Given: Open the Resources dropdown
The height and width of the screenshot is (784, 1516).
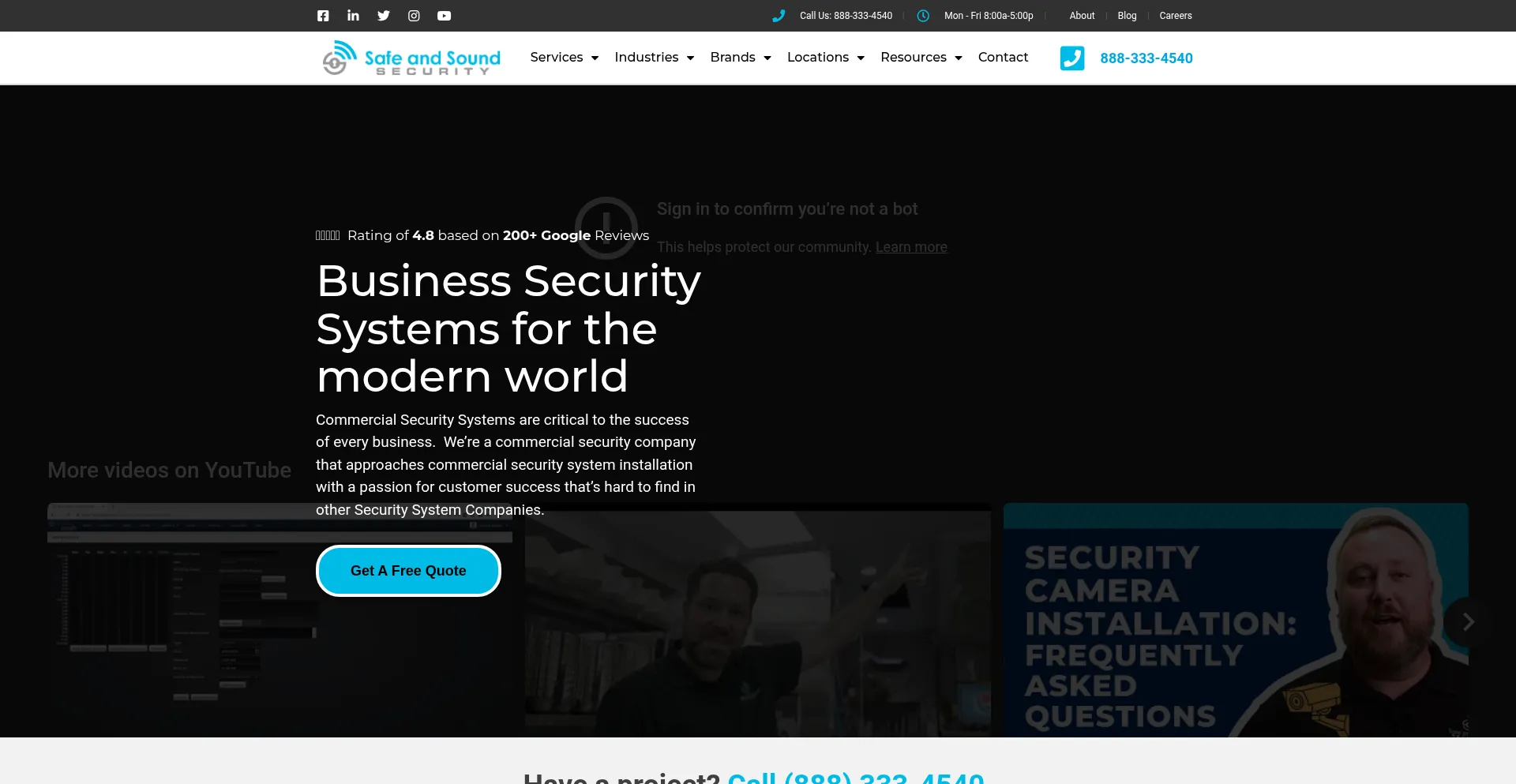Looking at the screenshot, I should (x=921, y=57).
